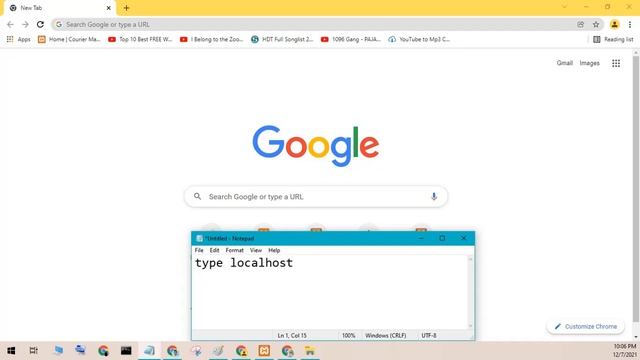Click the share page icon in address bar
This screenshot has height=360, width=640.
click(580, 24)
